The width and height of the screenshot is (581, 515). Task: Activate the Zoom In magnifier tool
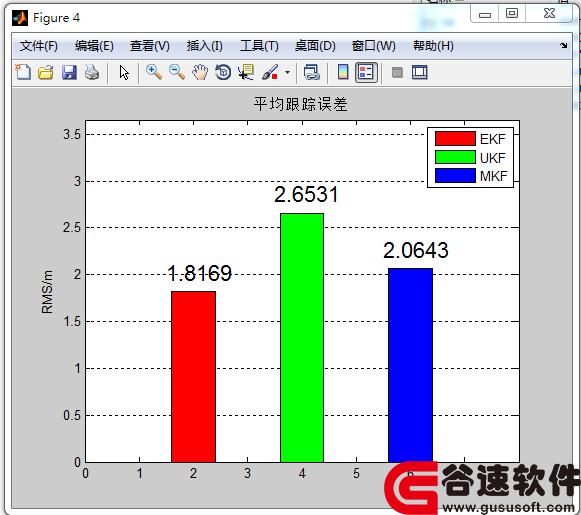(x=154, y=72)
